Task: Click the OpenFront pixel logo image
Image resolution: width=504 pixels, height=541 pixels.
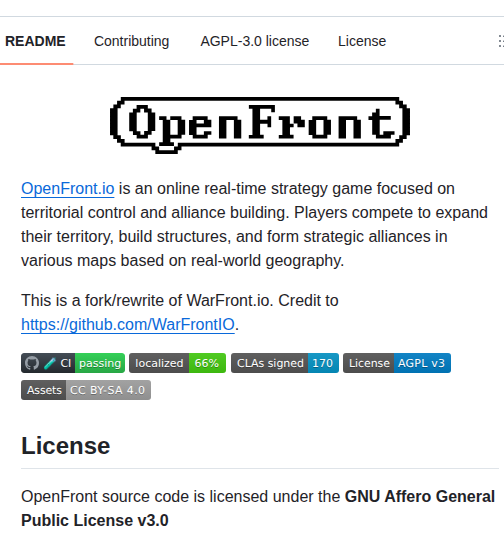Action: tap(260, 125)
